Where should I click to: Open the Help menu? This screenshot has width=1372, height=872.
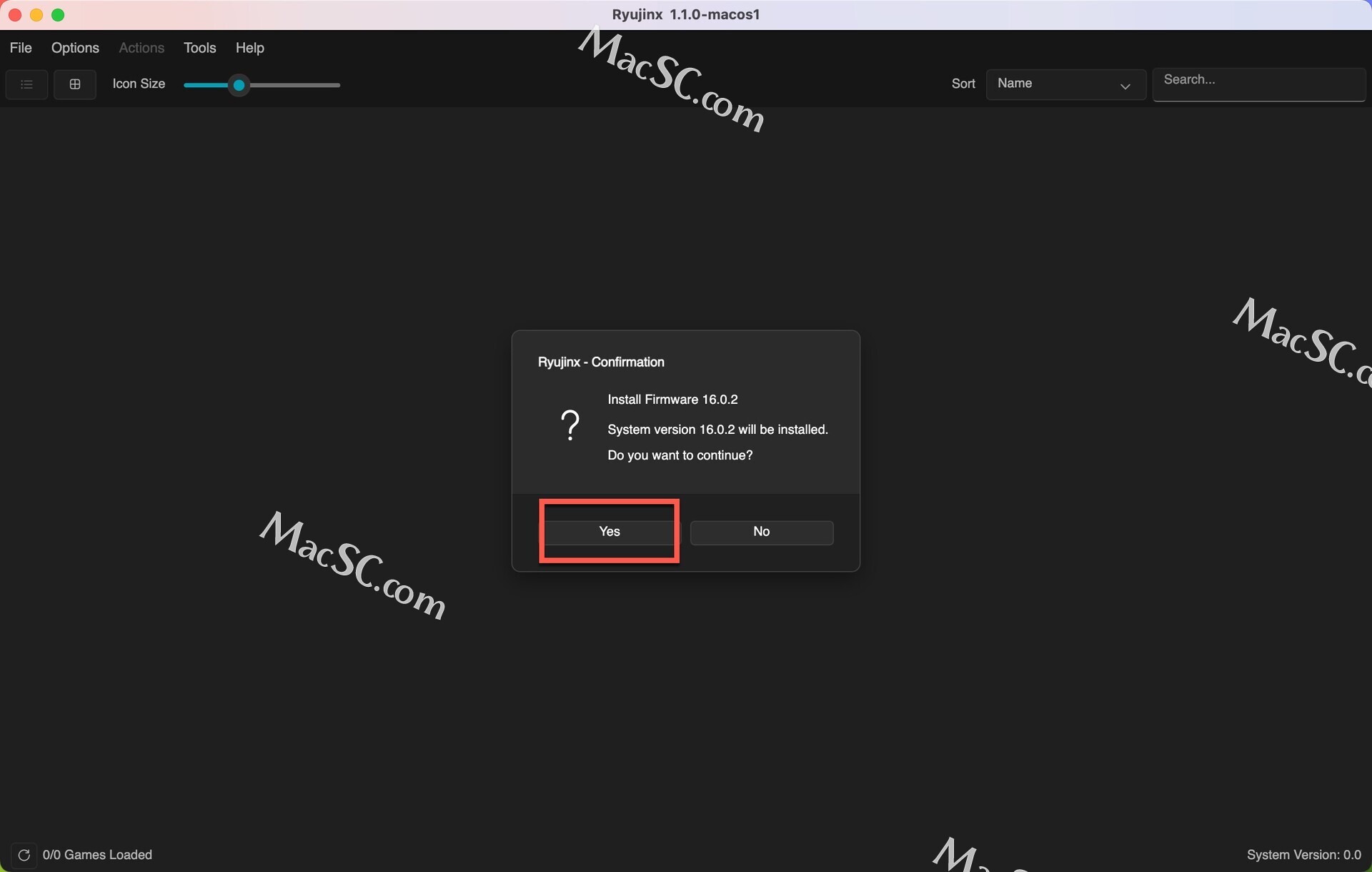(250, 48)
